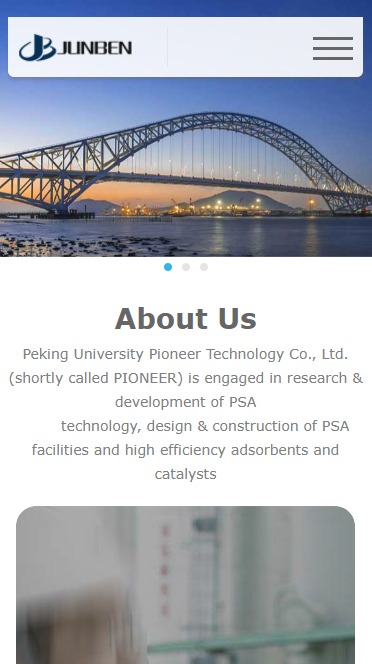Viewport: 372px width, 664px height.
Task: Click the JB emblem in logo
Action: tap(37, 47)
